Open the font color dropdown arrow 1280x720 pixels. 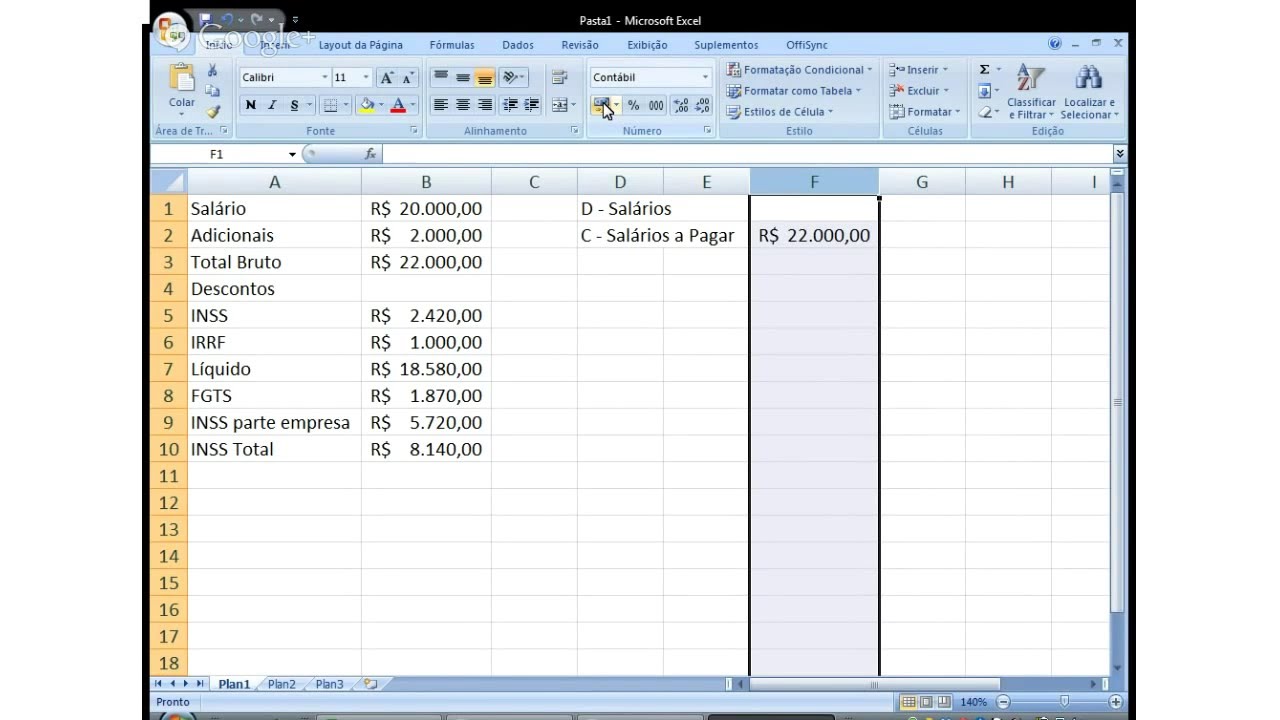pos(413,105)
